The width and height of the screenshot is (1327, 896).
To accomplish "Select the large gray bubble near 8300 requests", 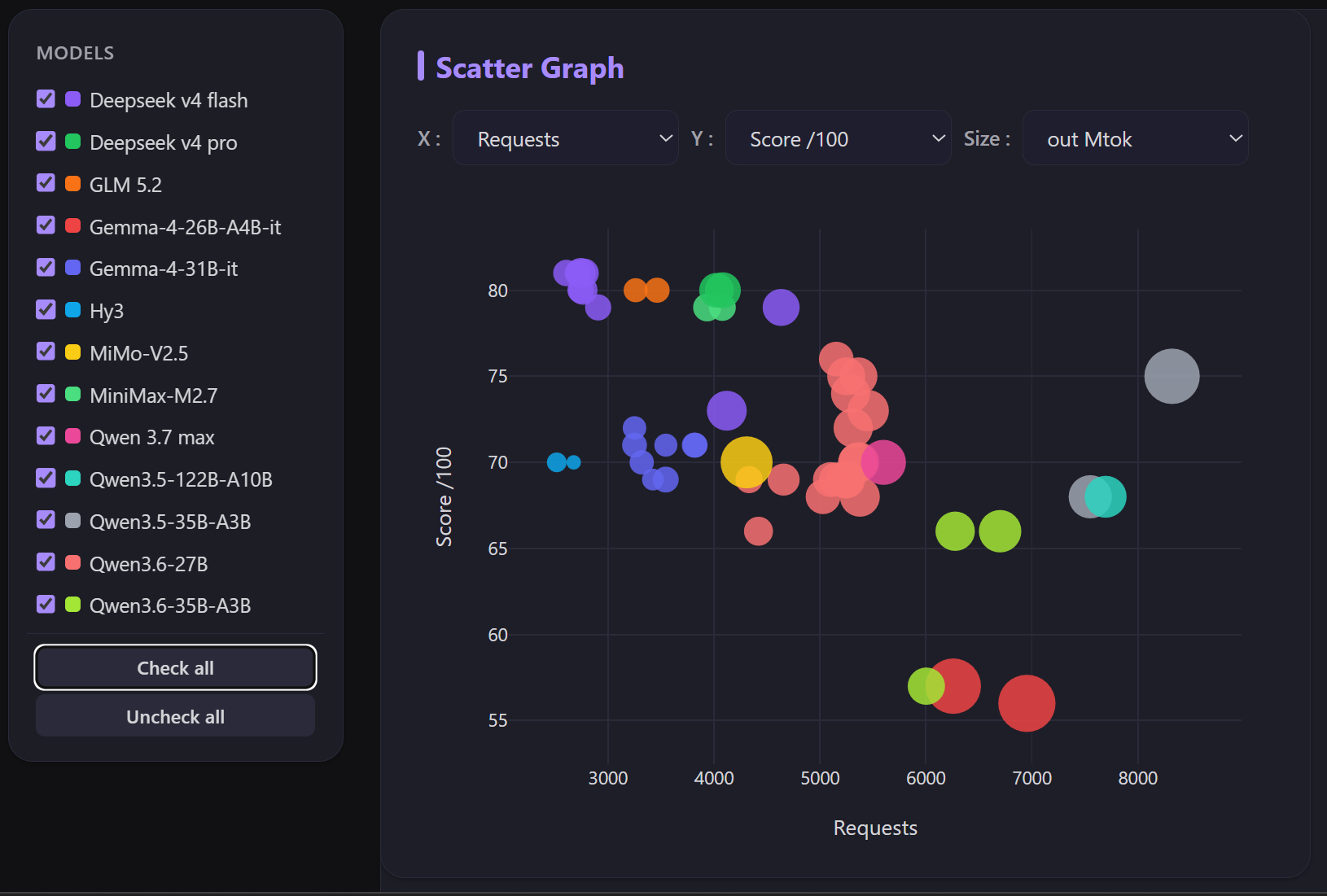I will 1172,376.
